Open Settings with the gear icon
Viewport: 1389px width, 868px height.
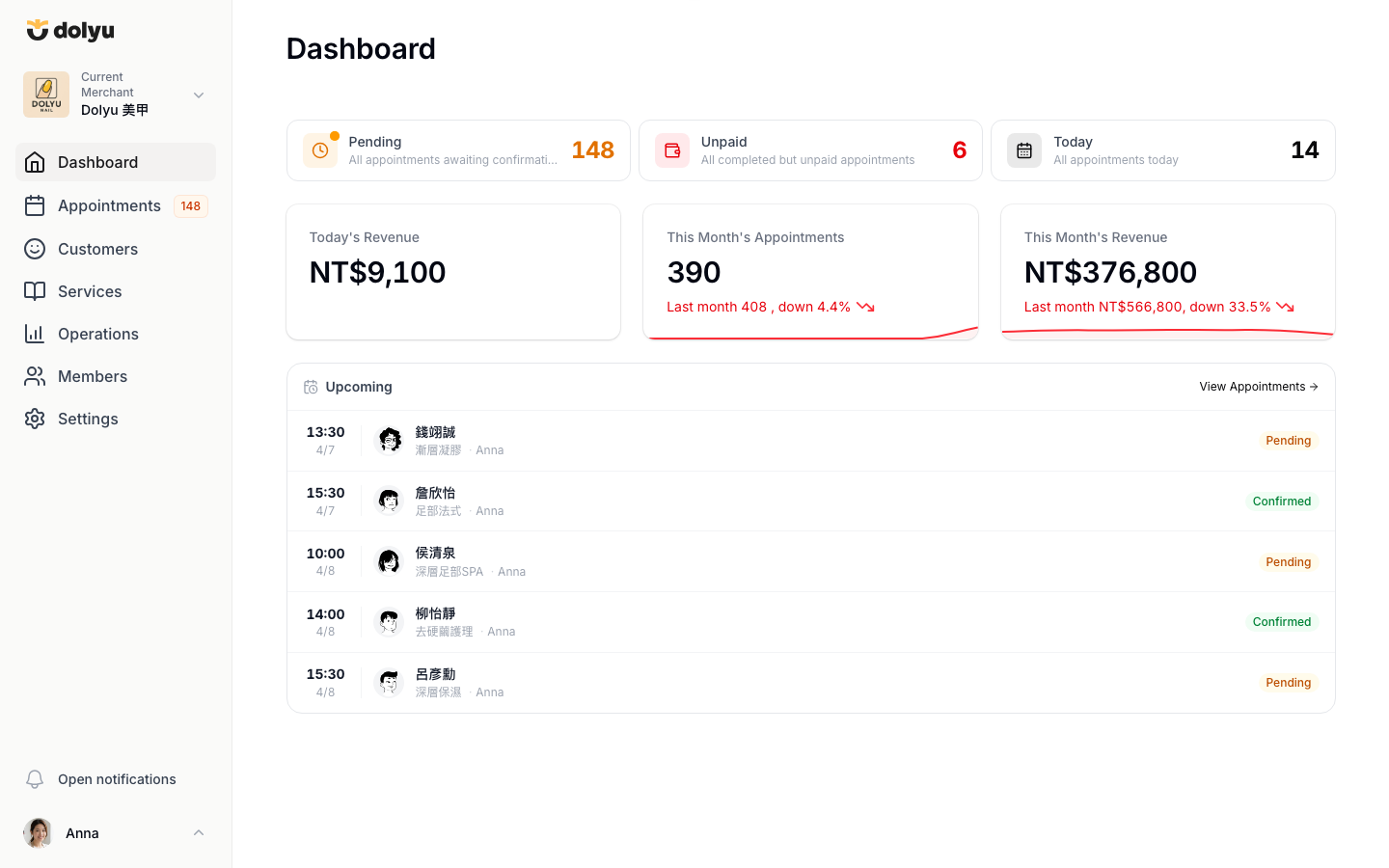pos(35,418)
